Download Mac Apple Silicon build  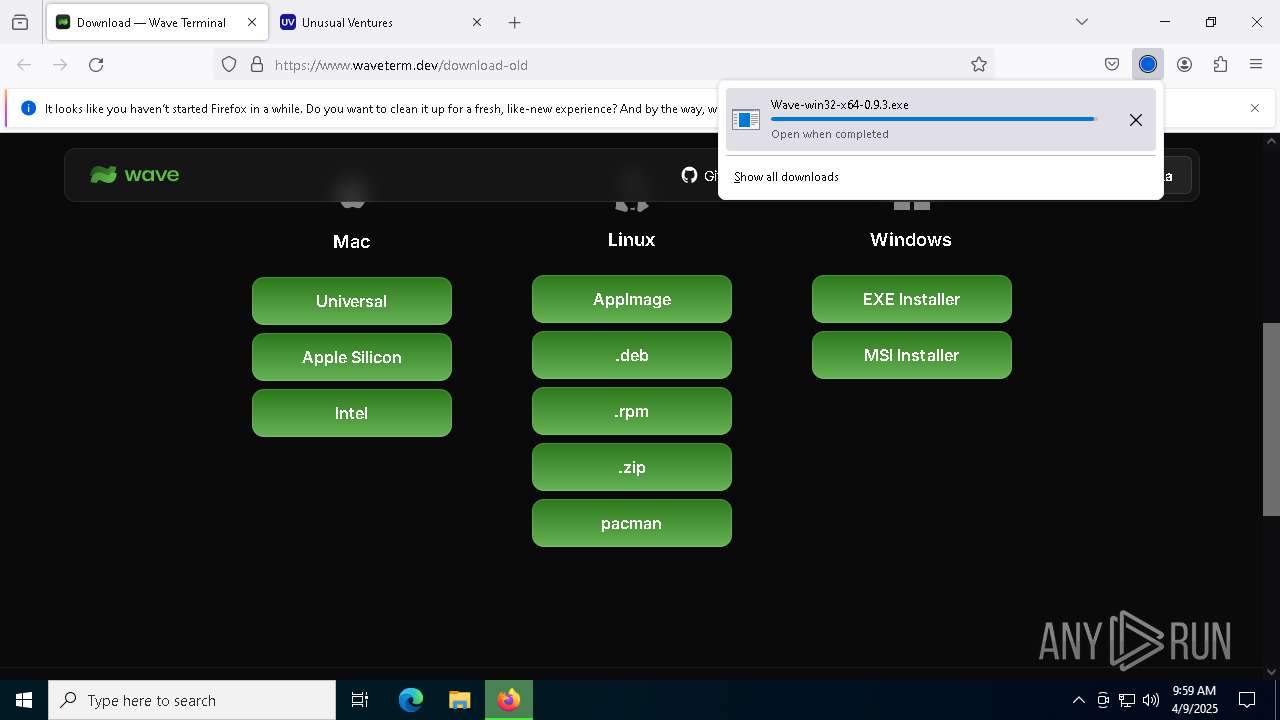pyautogui.click(x=352, y=357)
